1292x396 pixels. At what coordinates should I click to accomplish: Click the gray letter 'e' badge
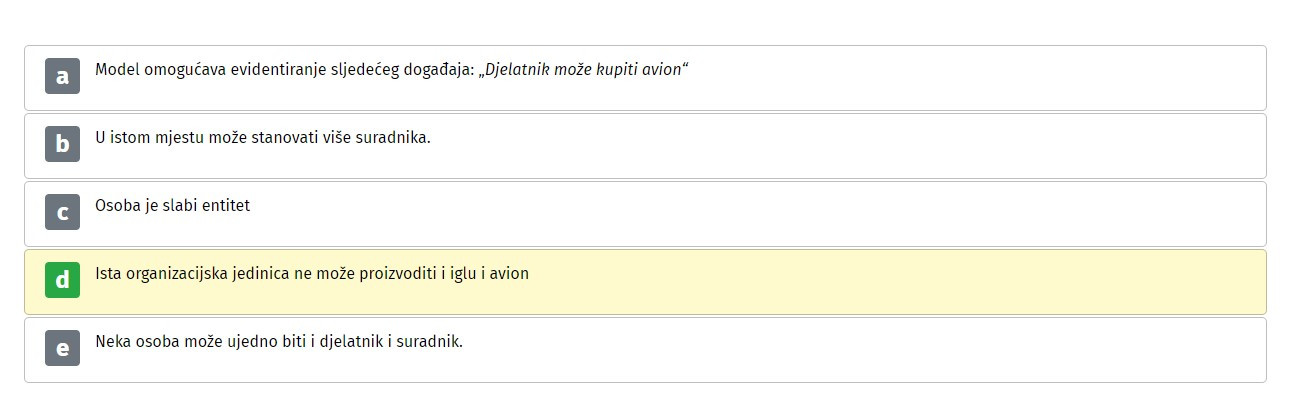(62, 348)
